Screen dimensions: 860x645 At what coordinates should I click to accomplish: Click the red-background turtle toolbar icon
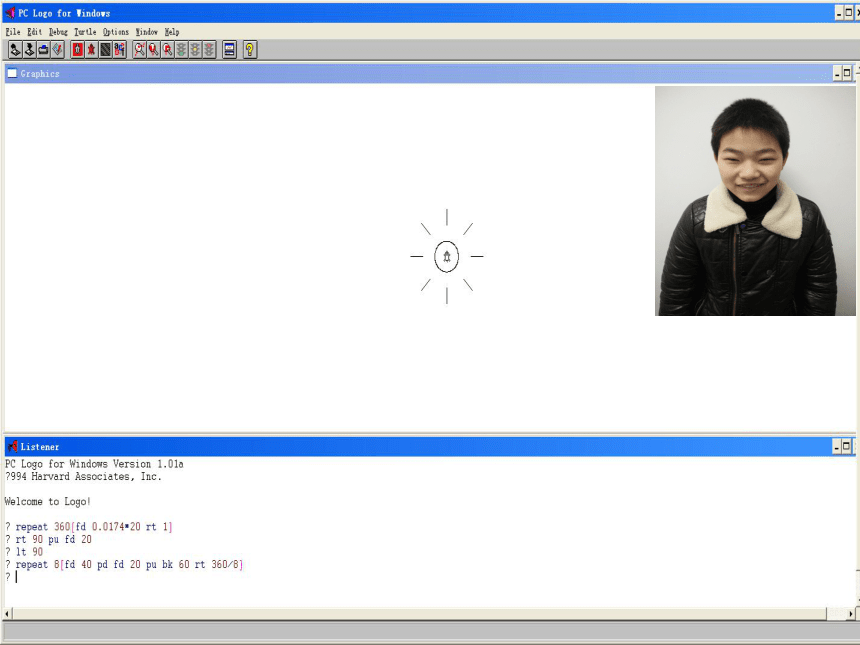77,50
